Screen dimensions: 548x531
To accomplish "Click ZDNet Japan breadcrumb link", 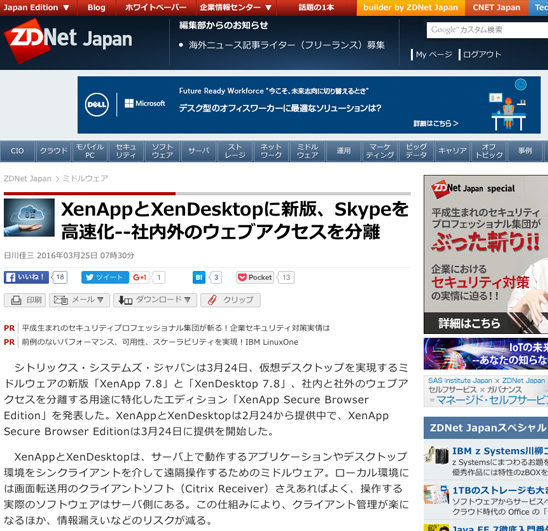I will coord(27,179).
